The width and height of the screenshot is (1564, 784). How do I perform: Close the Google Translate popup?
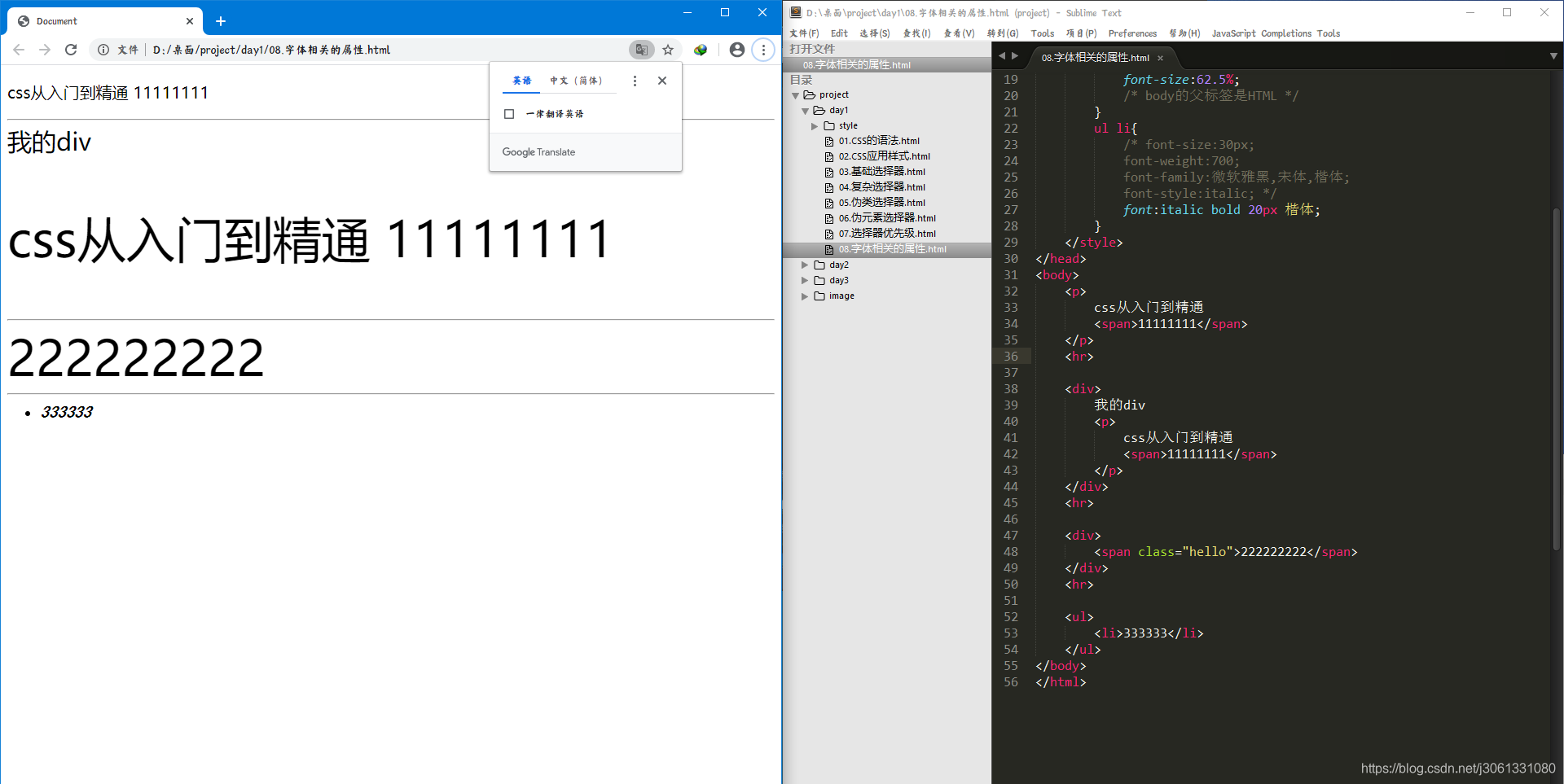tap(662, 81)
